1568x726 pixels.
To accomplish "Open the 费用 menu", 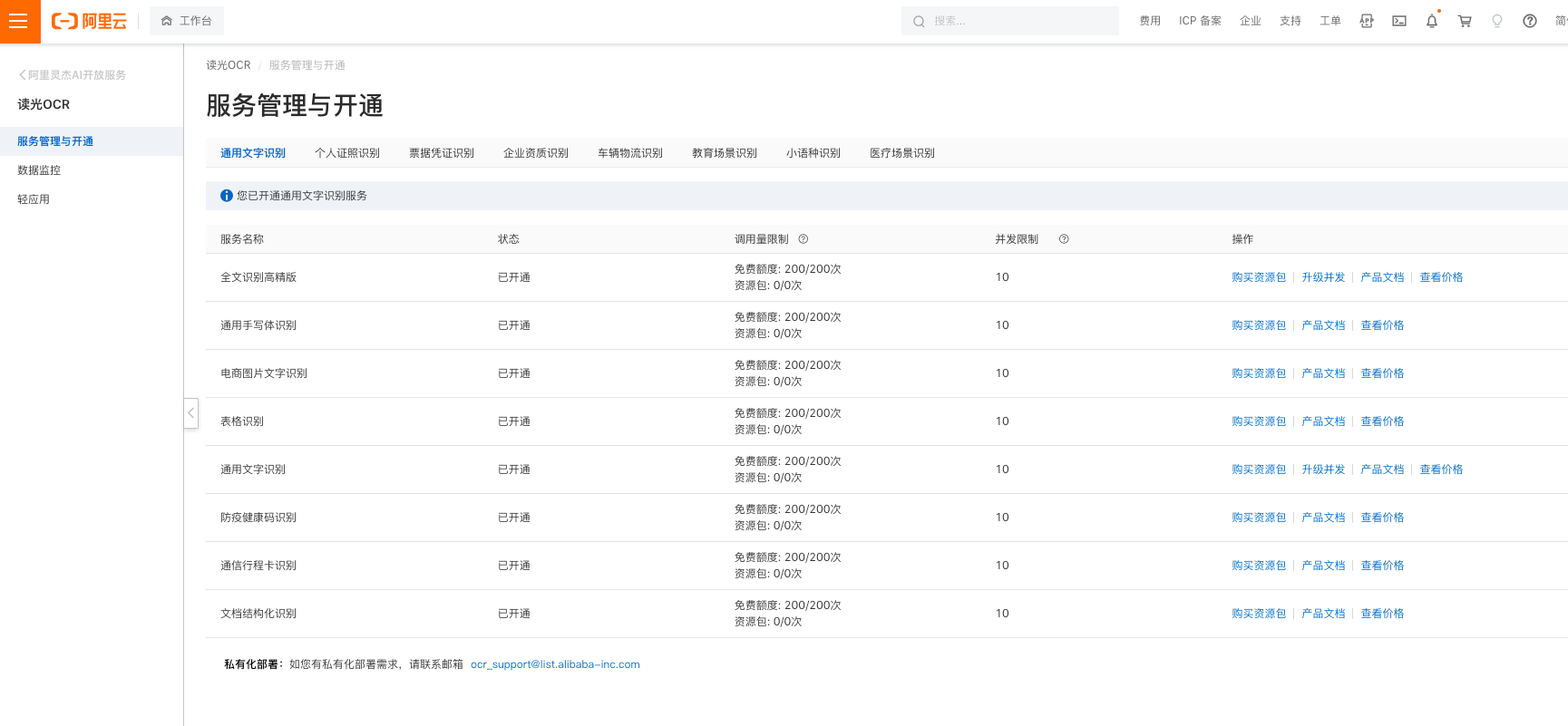I will pyautogui.click(x=1150, y=21).
